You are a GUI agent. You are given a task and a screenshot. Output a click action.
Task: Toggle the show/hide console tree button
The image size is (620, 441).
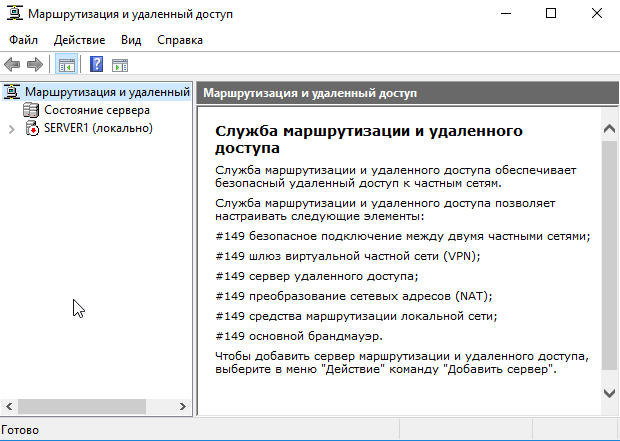tap(66, 65)
